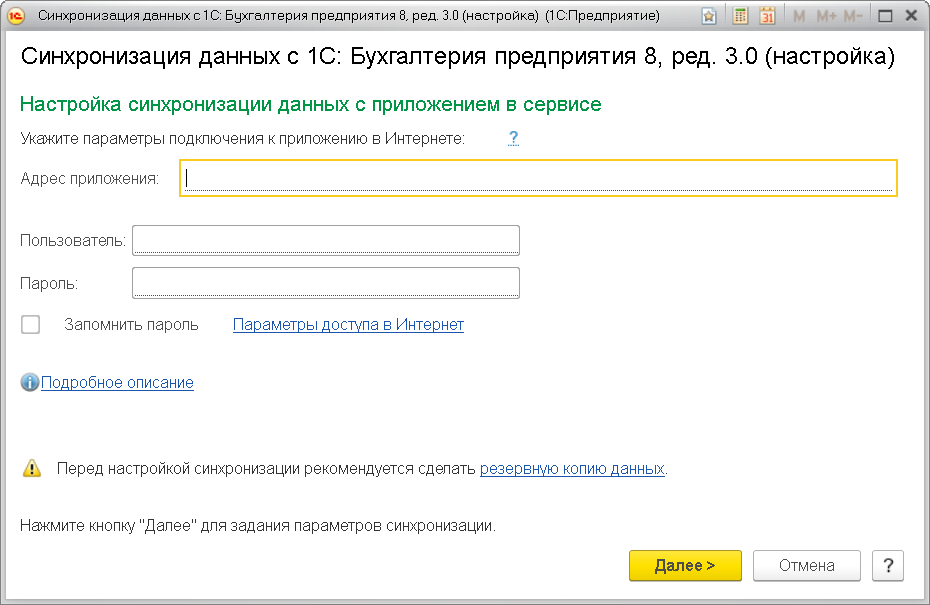This screenshot has height=605, width=930.
Task: Open the calculator from title bar
Action: pyautogui.click(x=740, y=16)
